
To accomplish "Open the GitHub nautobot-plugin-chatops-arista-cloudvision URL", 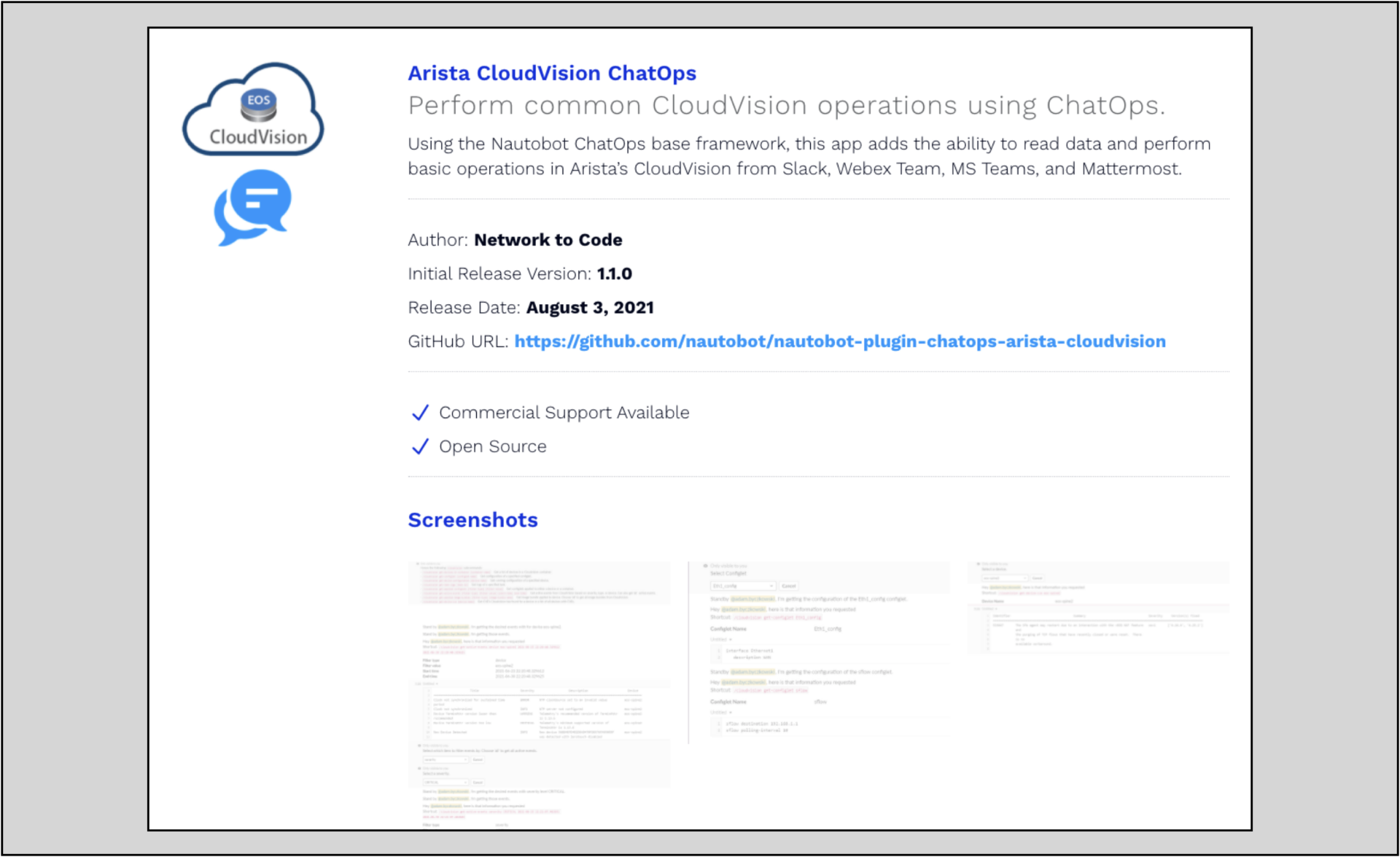I will 840,341.
